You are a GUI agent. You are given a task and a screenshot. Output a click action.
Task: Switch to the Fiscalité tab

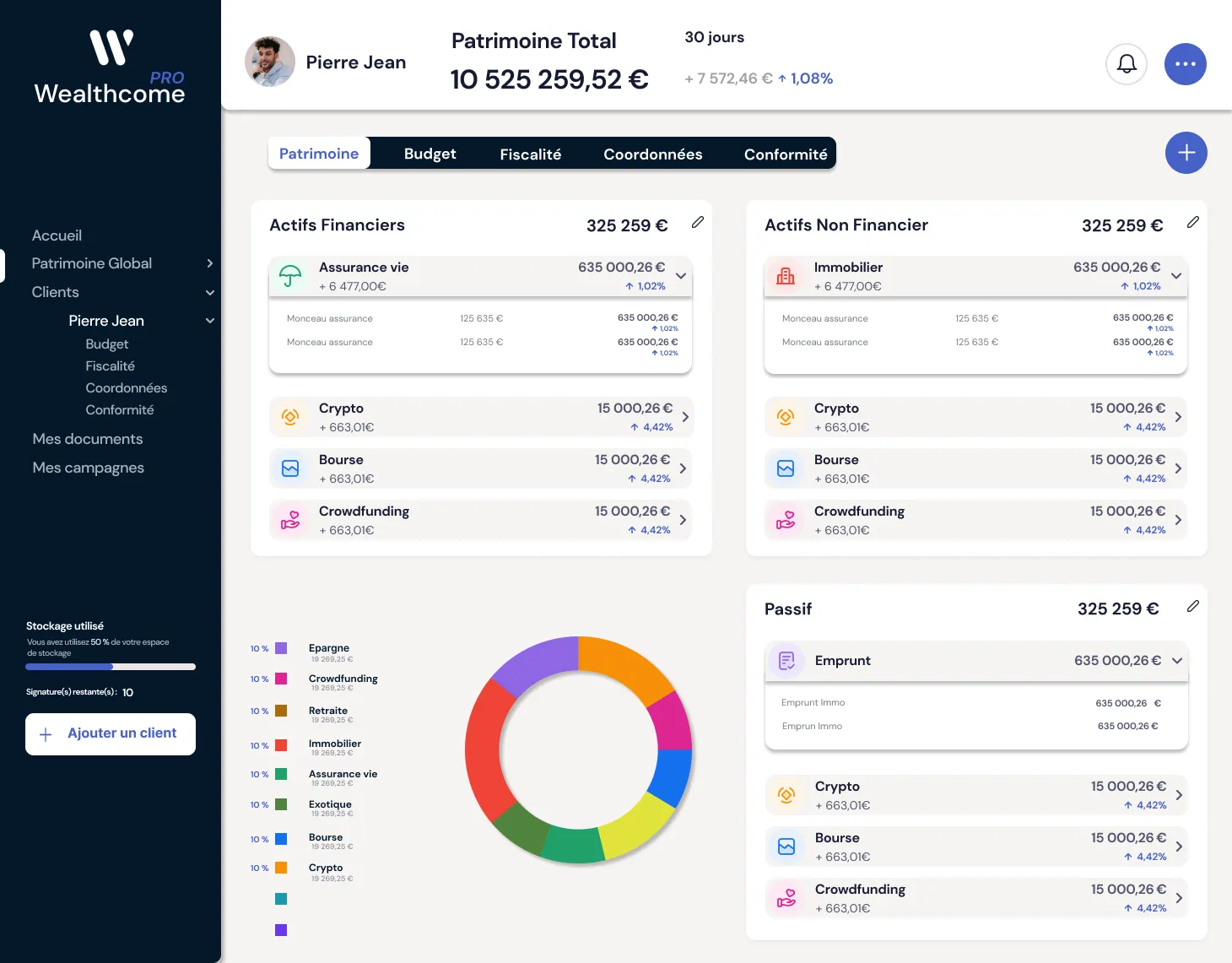(530, 154)
